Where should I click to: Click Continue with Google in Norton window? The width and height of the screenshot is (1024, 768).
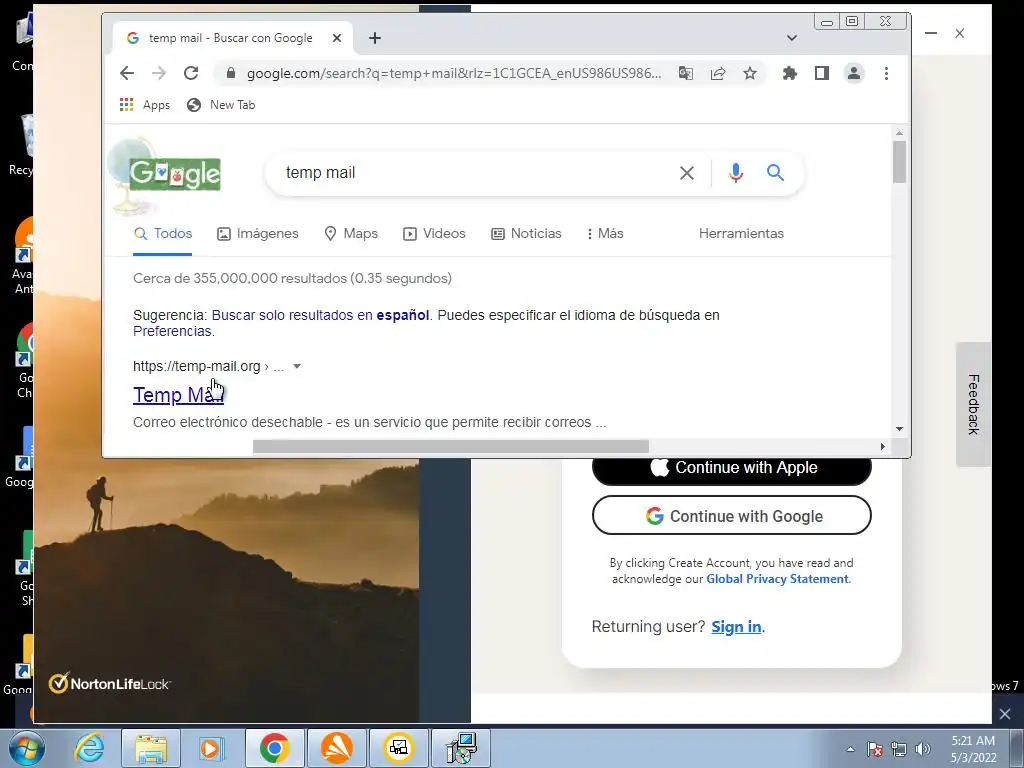tap(731, 516)
